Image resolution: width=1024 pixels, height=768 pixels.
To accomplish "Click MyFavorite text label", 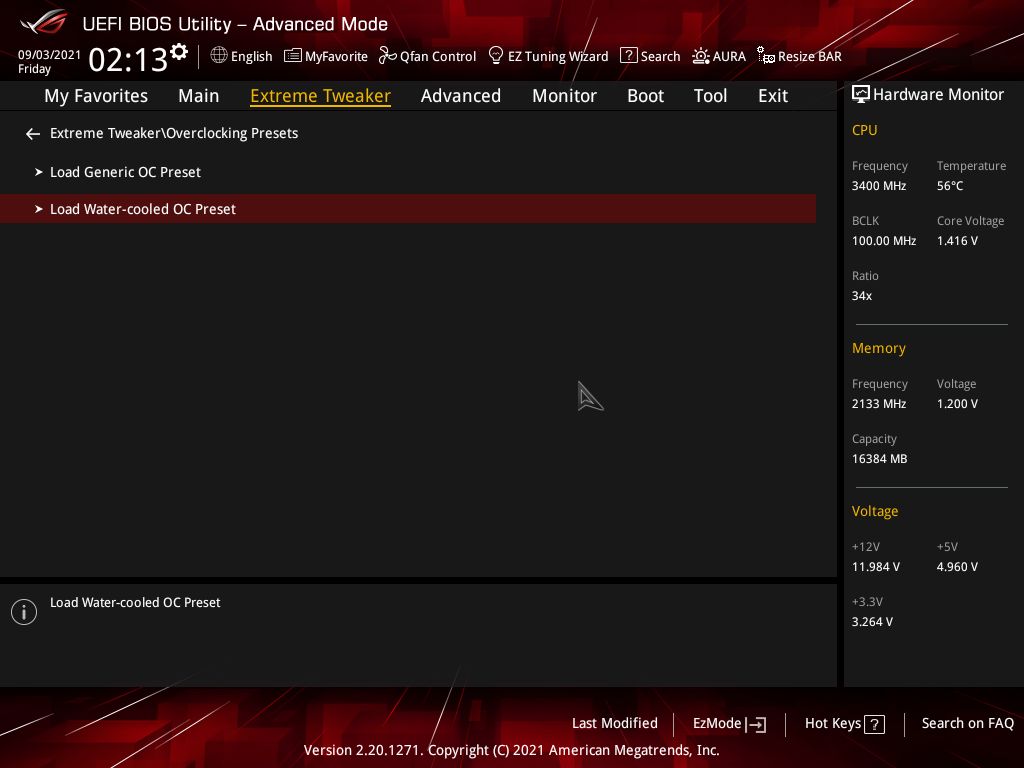I will tap(336, 56).
